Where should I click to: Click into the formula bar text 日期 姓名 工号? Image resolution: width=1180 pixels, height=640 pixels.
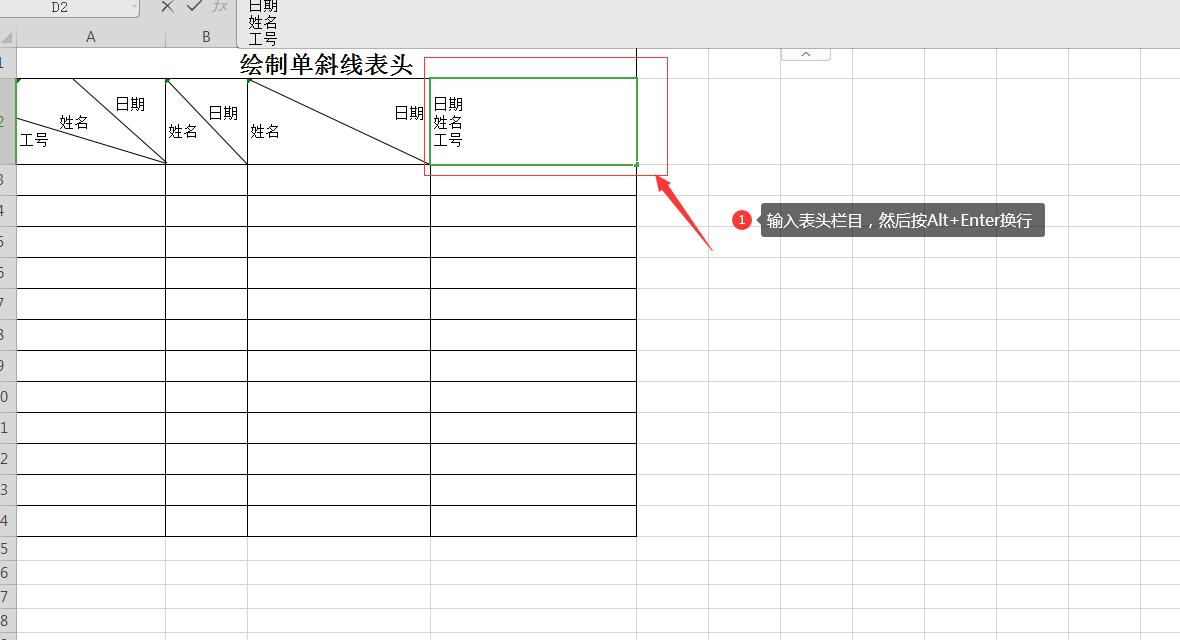tap(263, 23)
